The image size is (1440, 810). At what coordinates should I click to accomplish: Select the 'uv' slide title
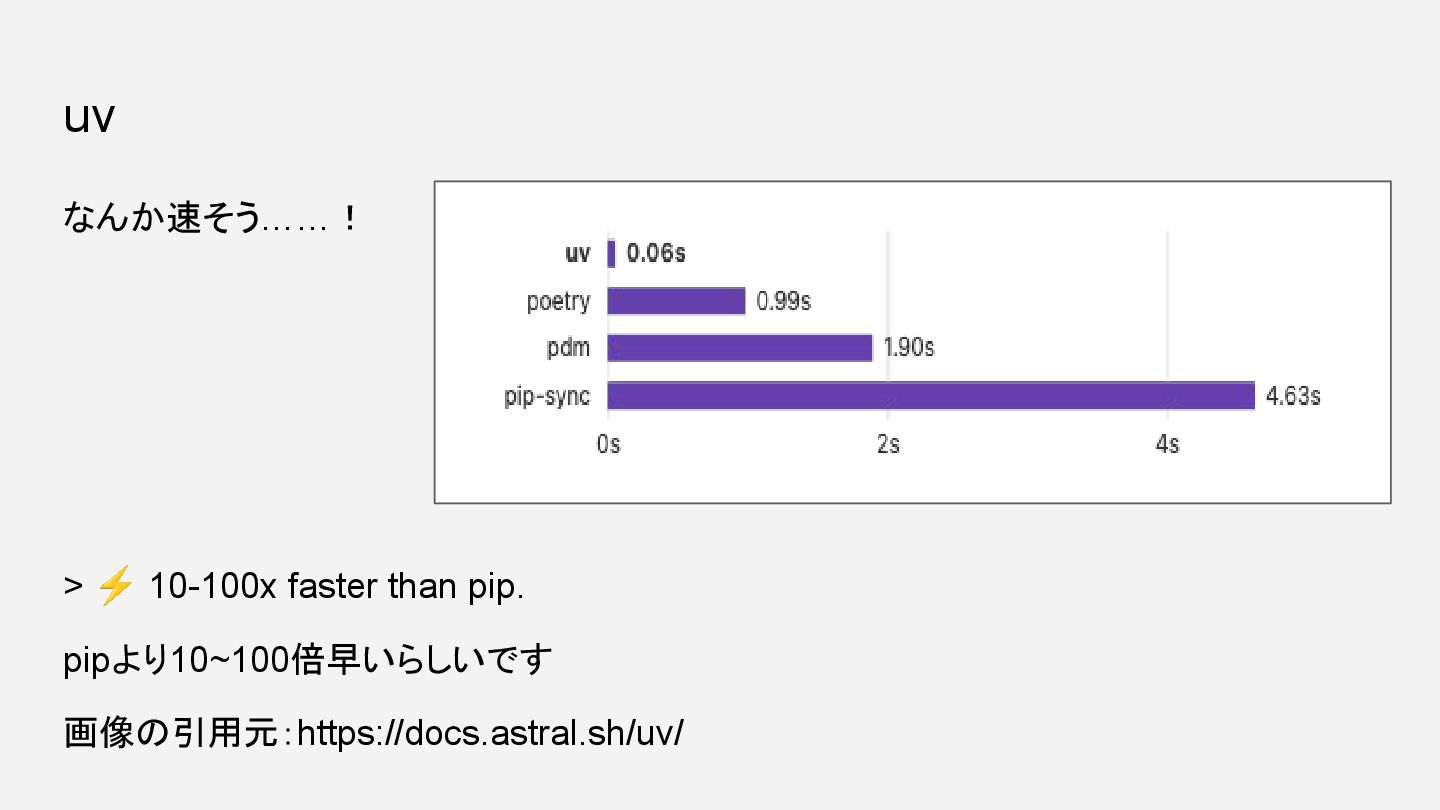point(89,118)
